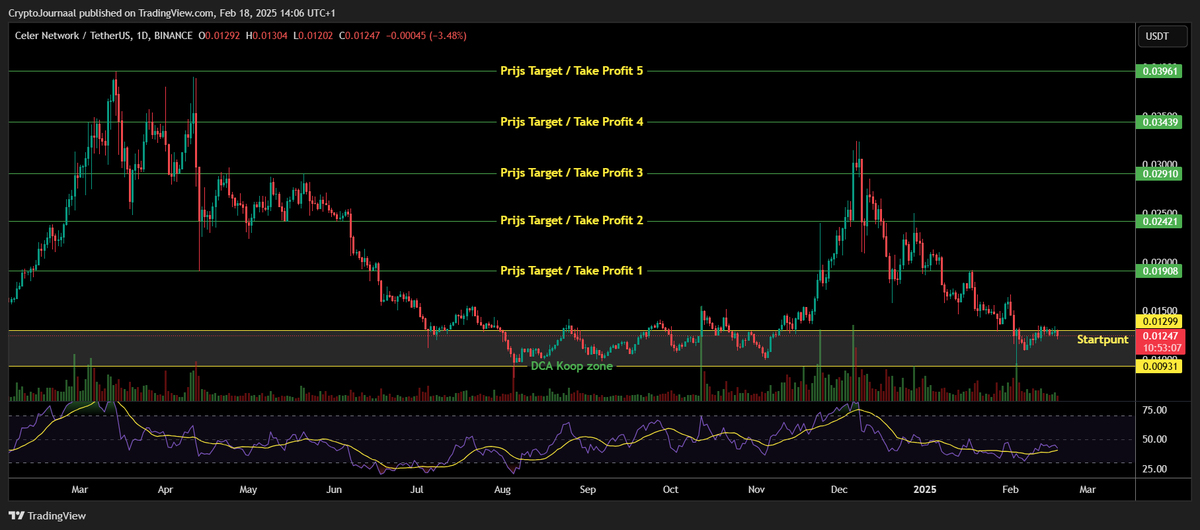
Task: Click the 'Jun' label on the time axis
Action: coord(334,491)
